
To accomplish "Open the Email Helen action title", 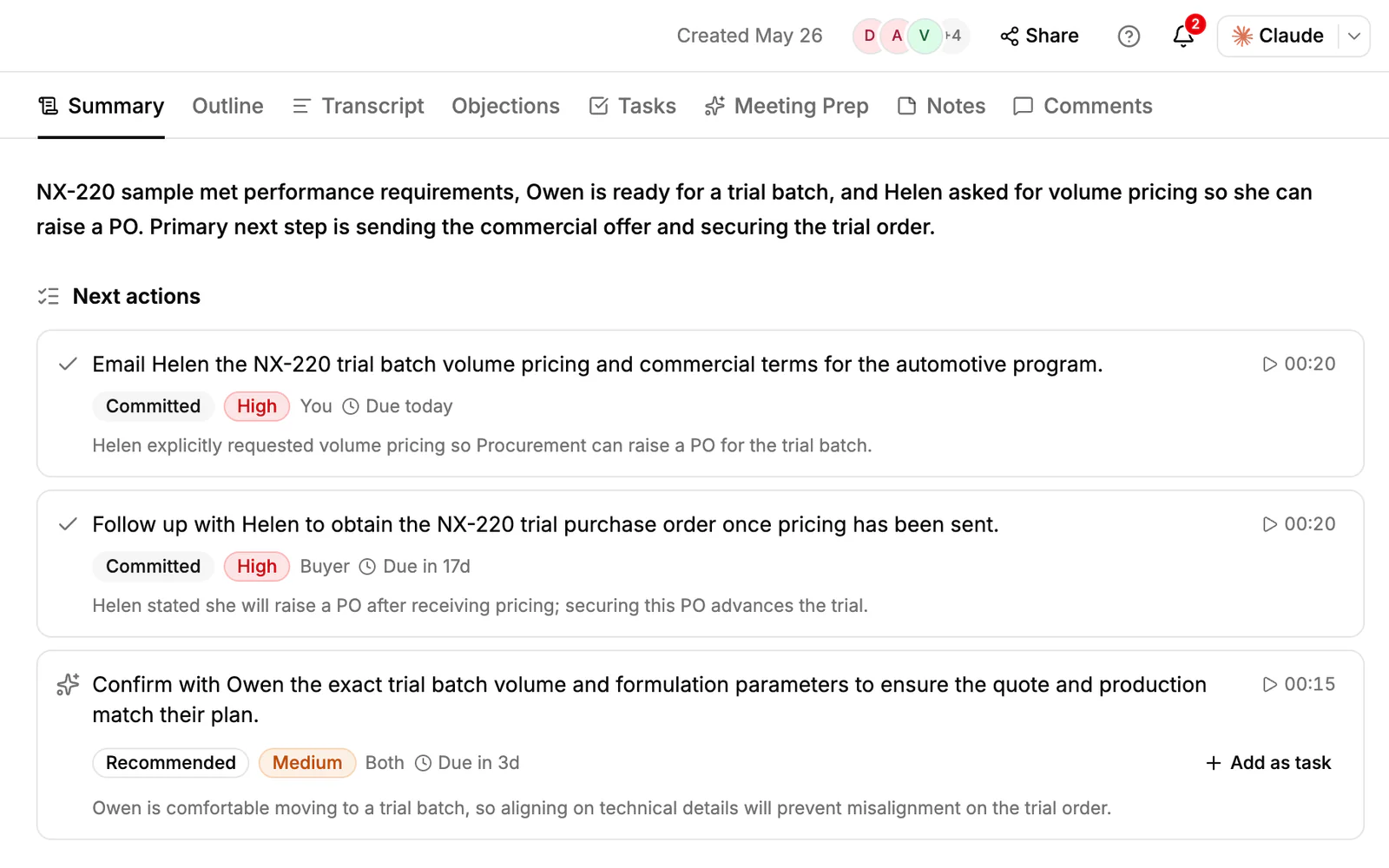I will click(x=597, y=365).
